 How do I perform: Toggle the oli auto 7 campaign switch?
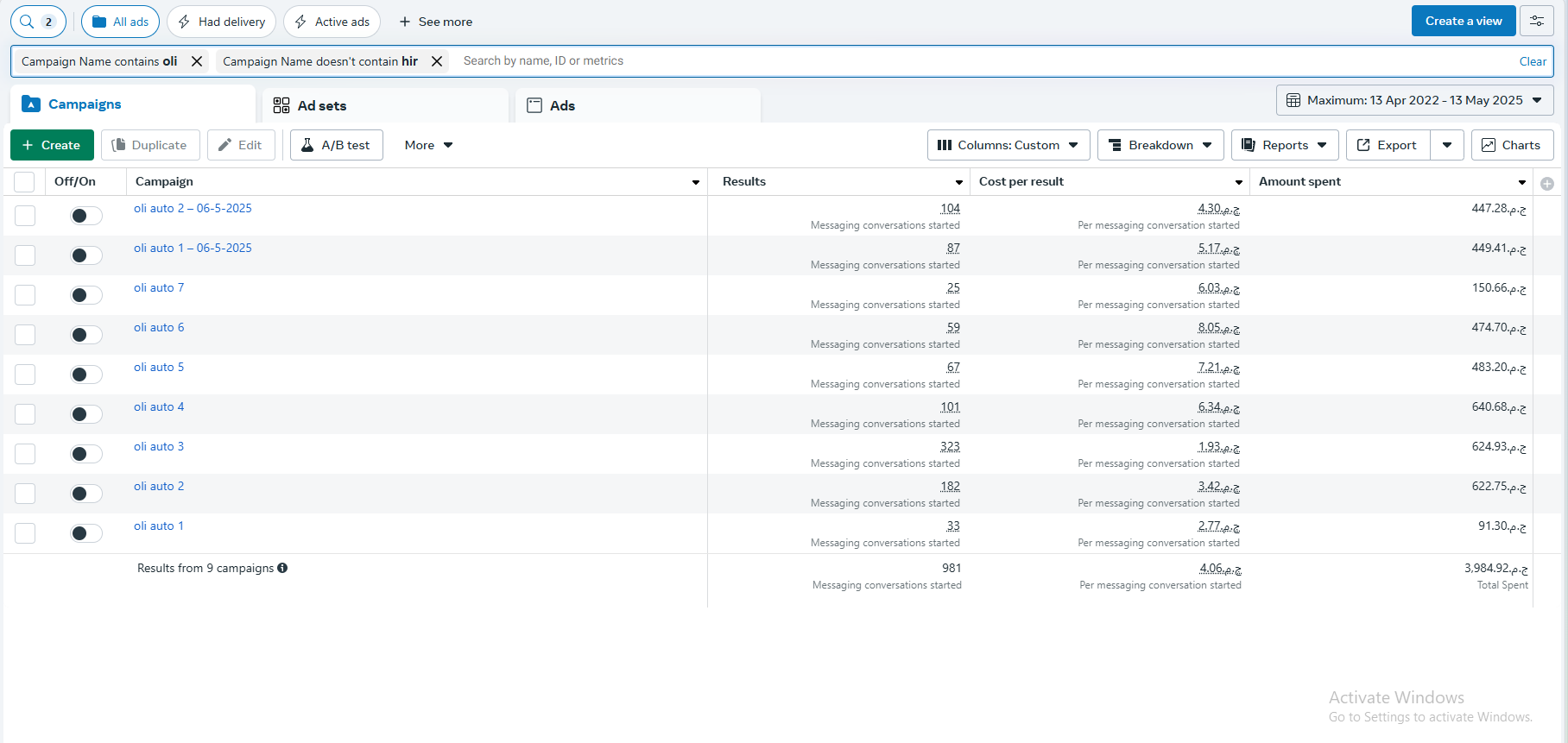(x=86, y=295)
